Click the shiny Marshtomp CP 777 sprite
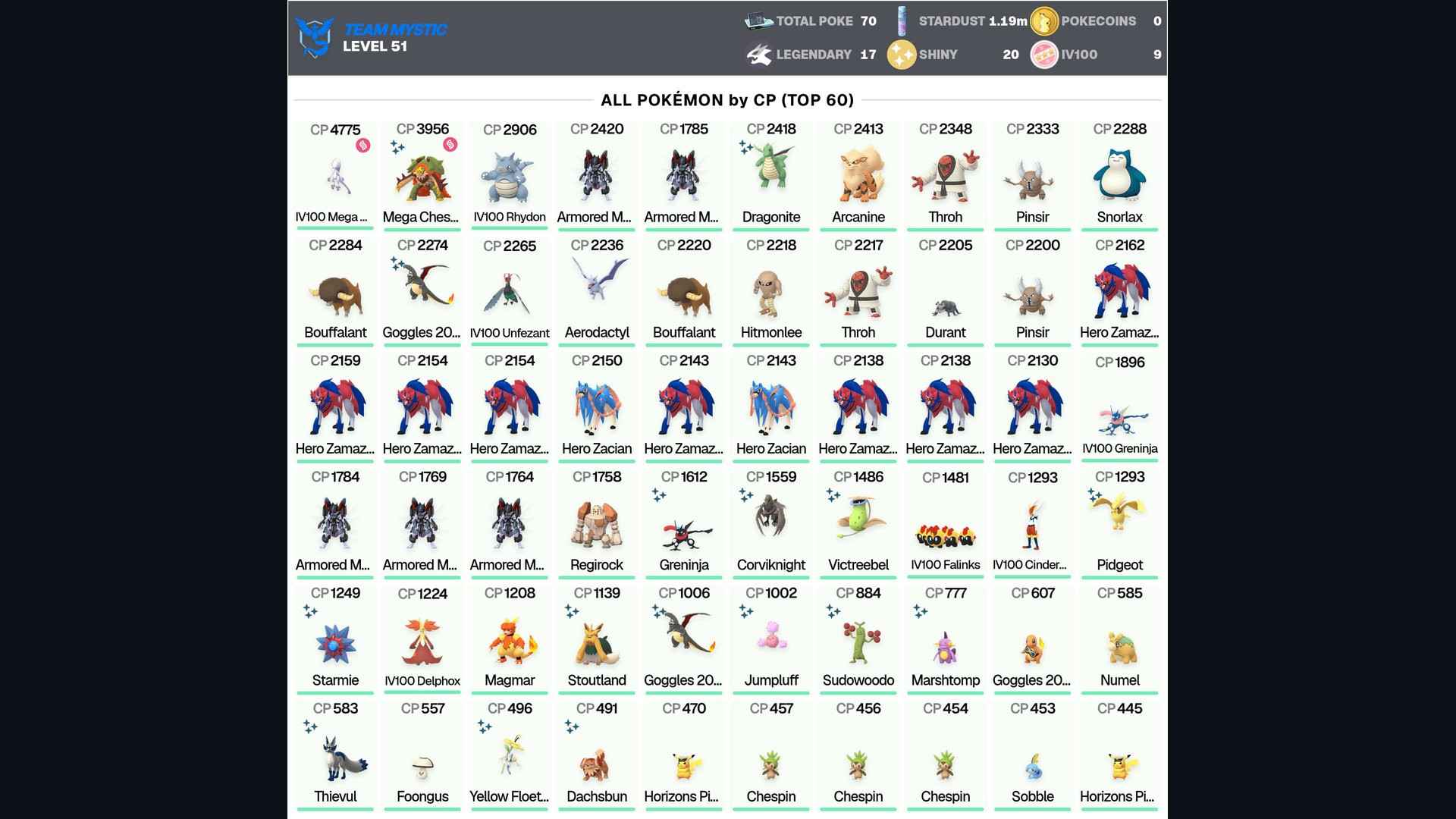This screenshot has width=1456, height=819. (x=946, y=647)
